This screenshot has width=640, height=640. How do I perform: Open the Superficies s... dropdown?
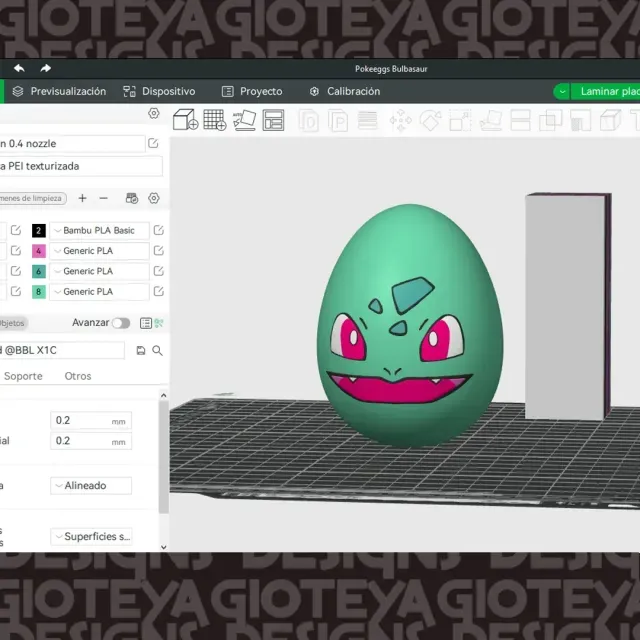pos(91,537)
